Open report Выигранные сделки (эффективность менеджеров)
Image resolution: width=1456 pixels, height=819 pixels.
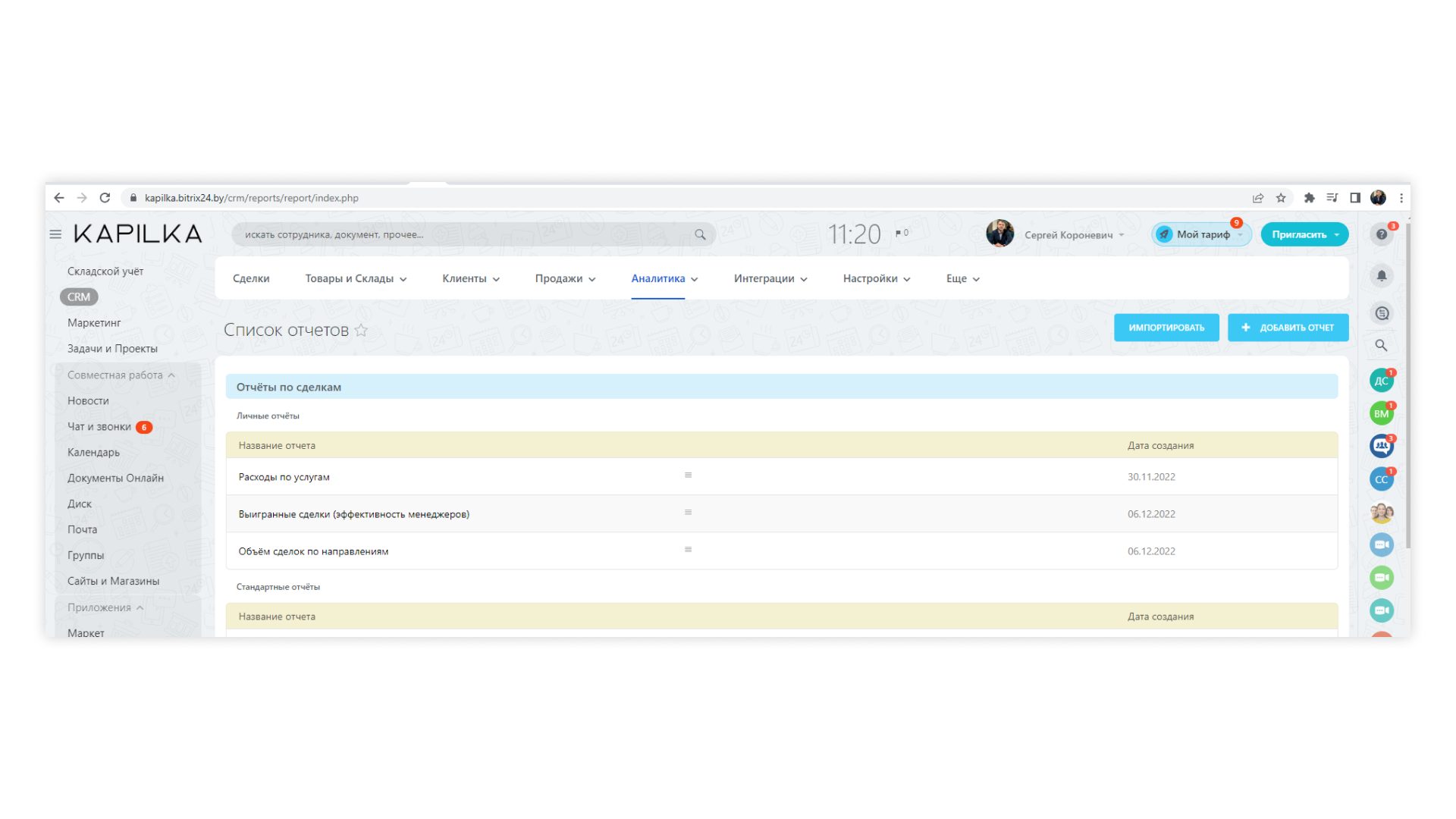tap(353, 514)
